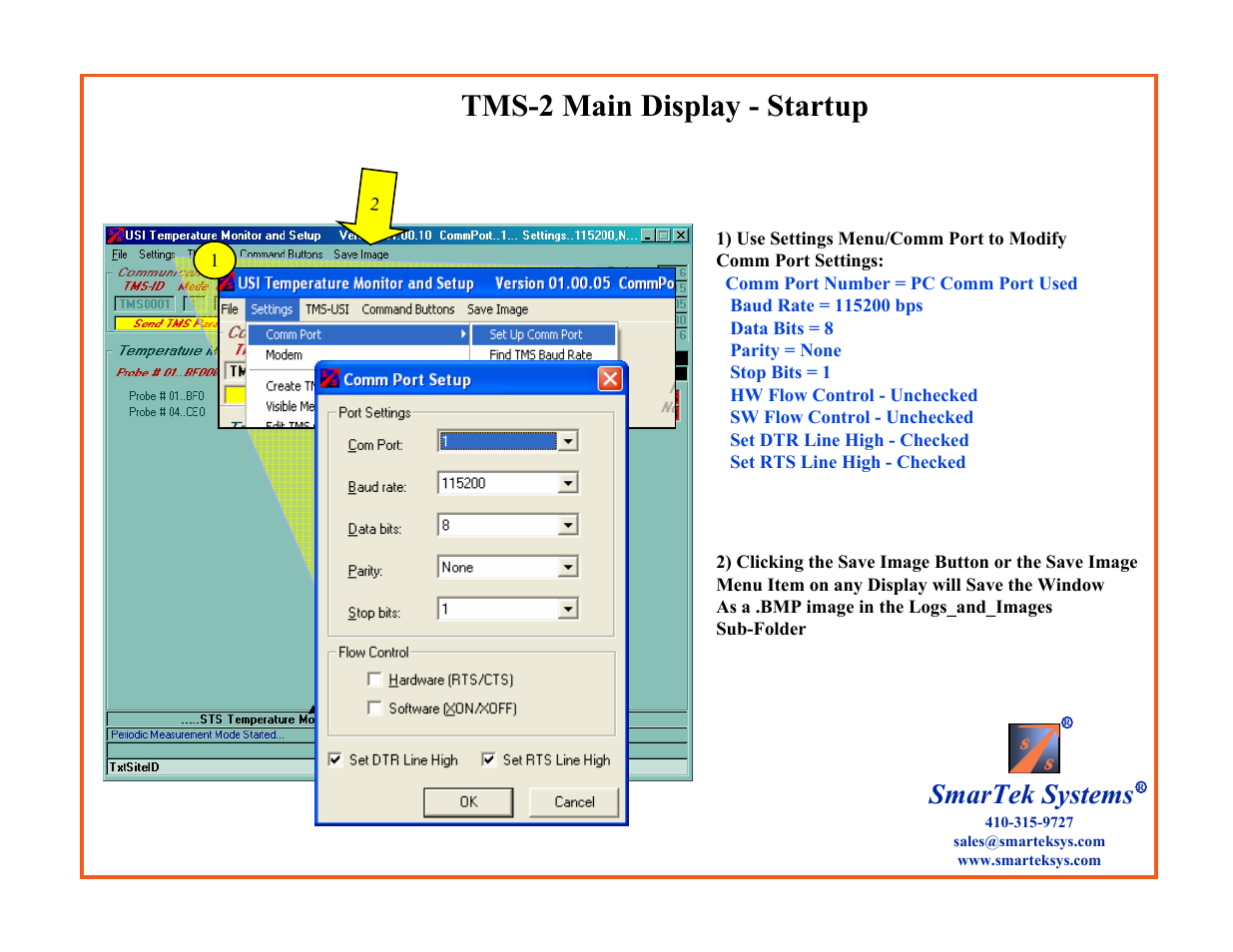Close the Comm Port Setup dialog with the red X
This screenshot has height=952, width=1233.
click(x=610, y=379)
